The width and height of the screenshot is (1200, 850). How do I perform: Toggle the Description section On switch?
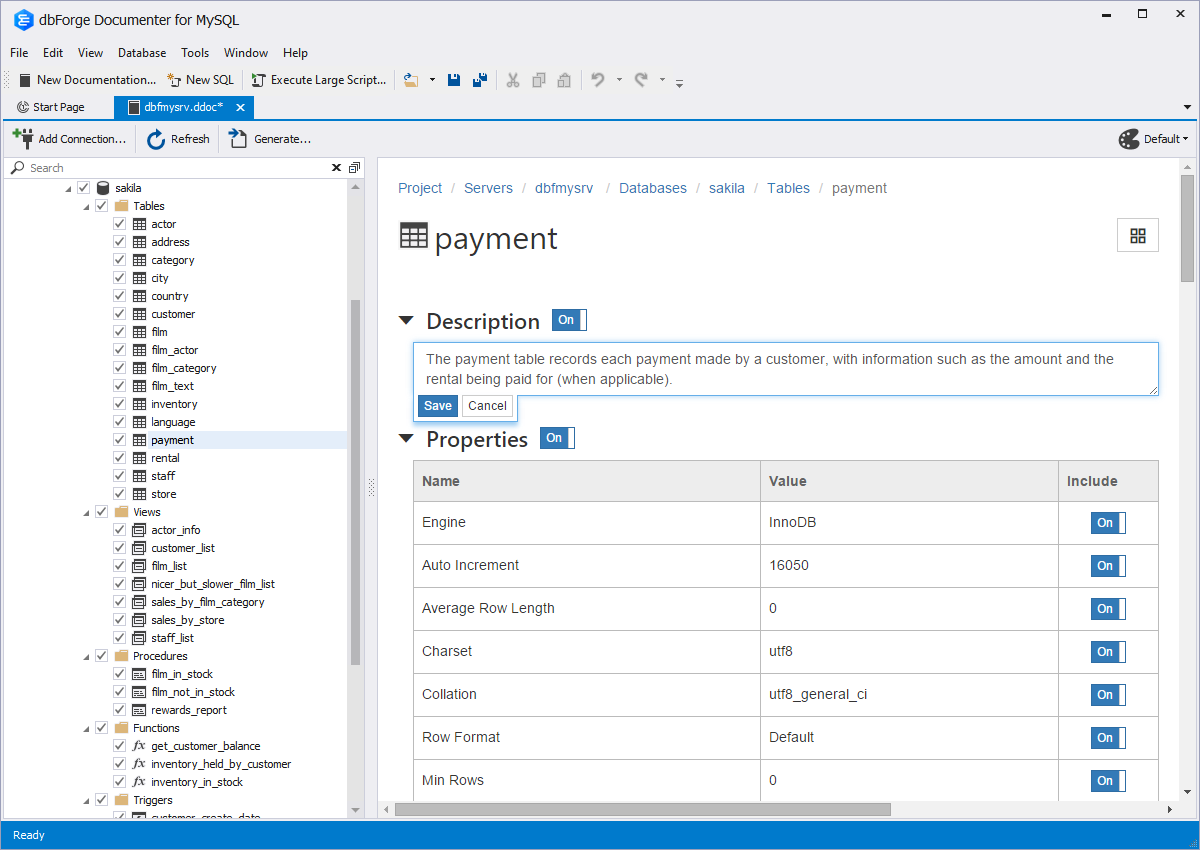(x=569, y=320)
